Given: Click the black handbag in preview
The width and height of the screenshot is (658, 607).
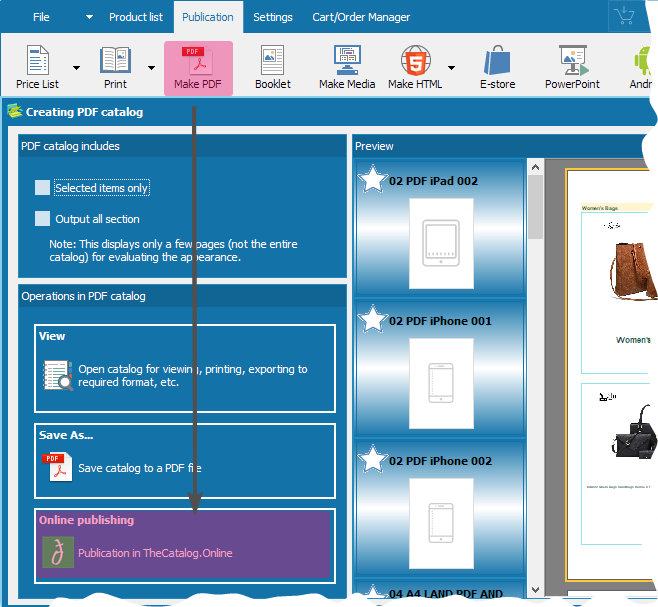Looking at the screenshot, I should pyautogui.click(x=634, y=432).
